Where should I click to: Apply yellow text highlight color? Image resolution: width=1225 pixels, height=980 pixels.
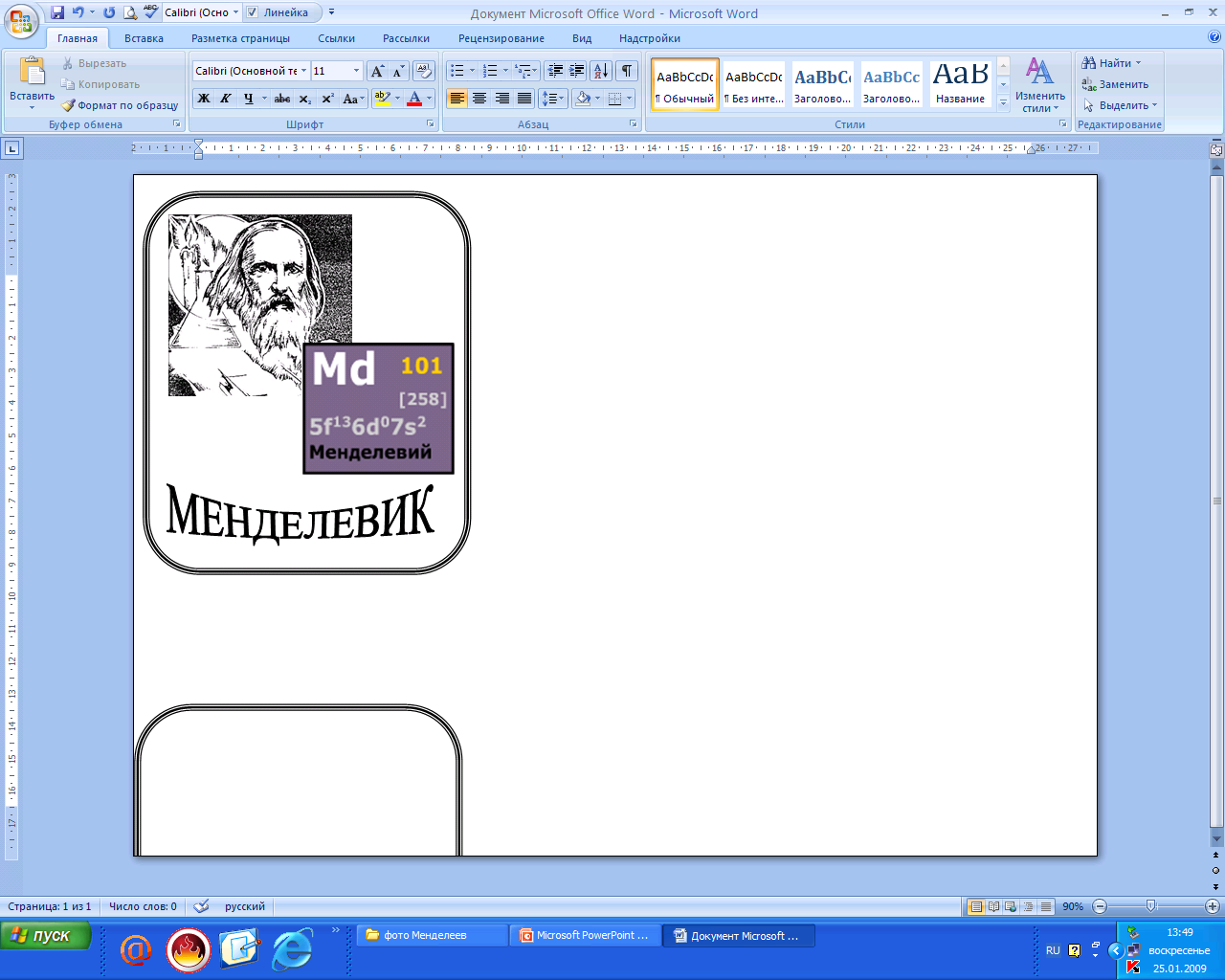pyautogui.click(x=382, y=99)
